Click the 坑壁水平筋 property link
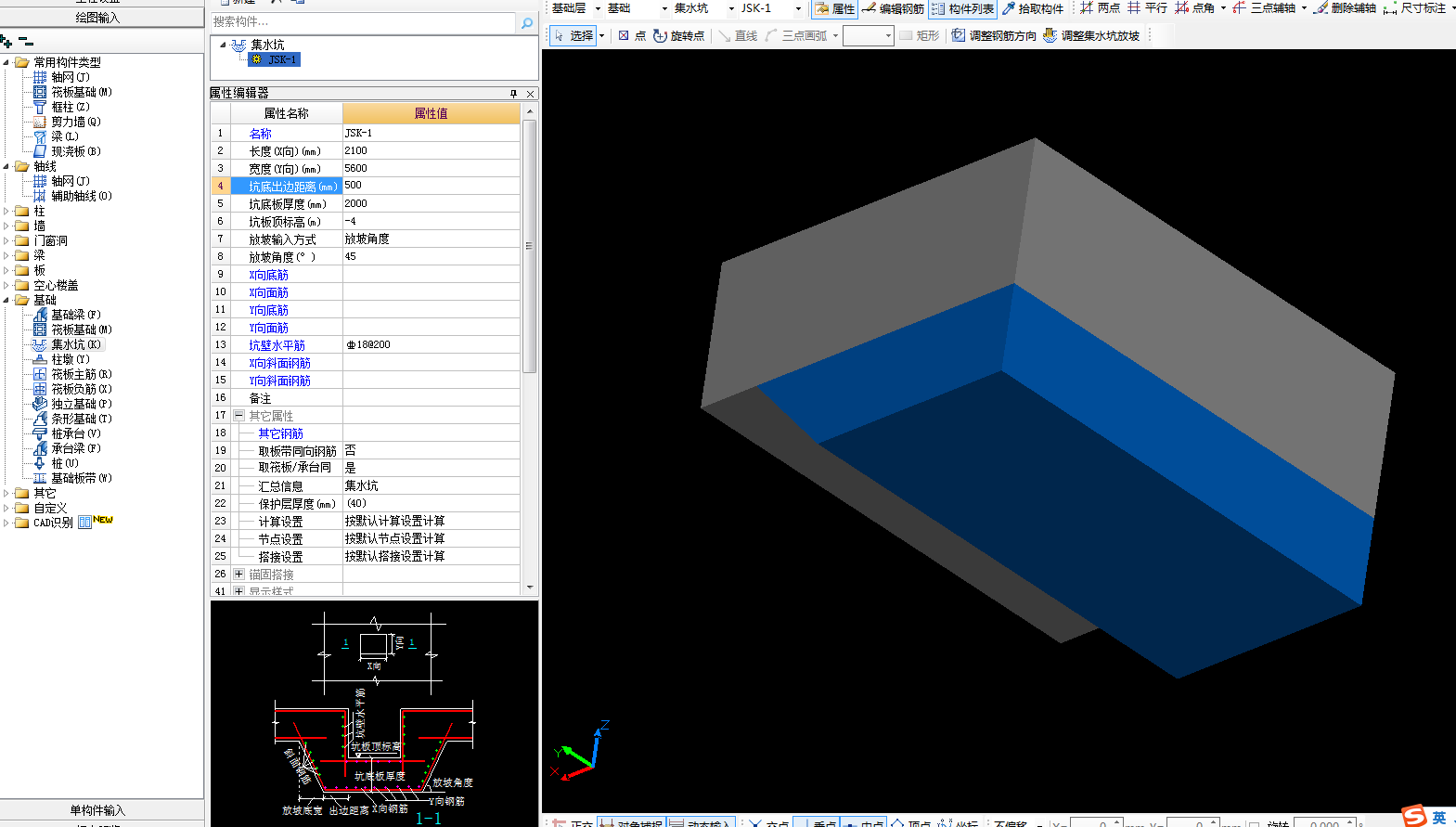Image resolution: width=1456 pixels, height=827 pixels. pyautogui.click(x=277, y=345)
